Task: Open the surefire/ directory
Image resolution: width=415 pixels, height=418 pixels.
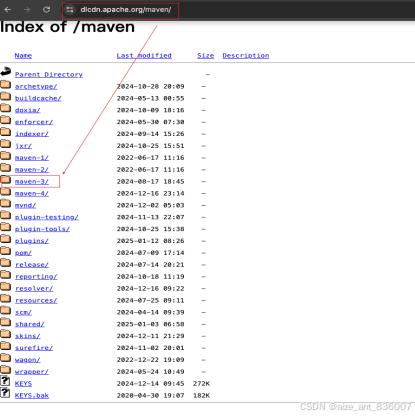Action: 34,348
